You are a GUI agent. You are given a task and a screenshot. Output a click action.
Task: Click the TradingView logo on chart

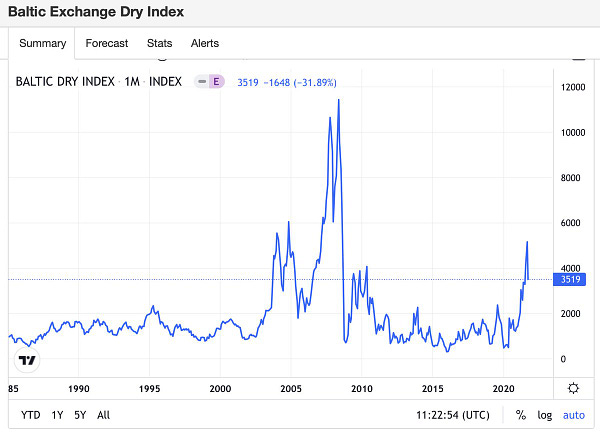pos(27,360)
